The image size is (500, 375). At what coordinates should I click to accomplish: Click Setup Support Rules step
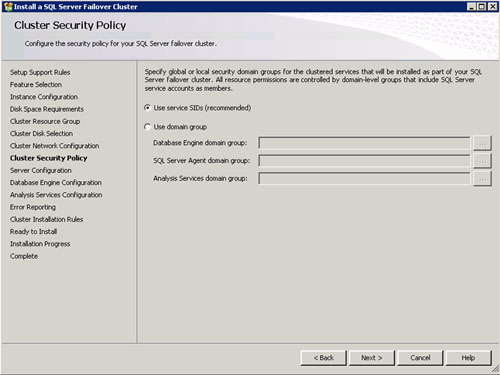point(40,72)
